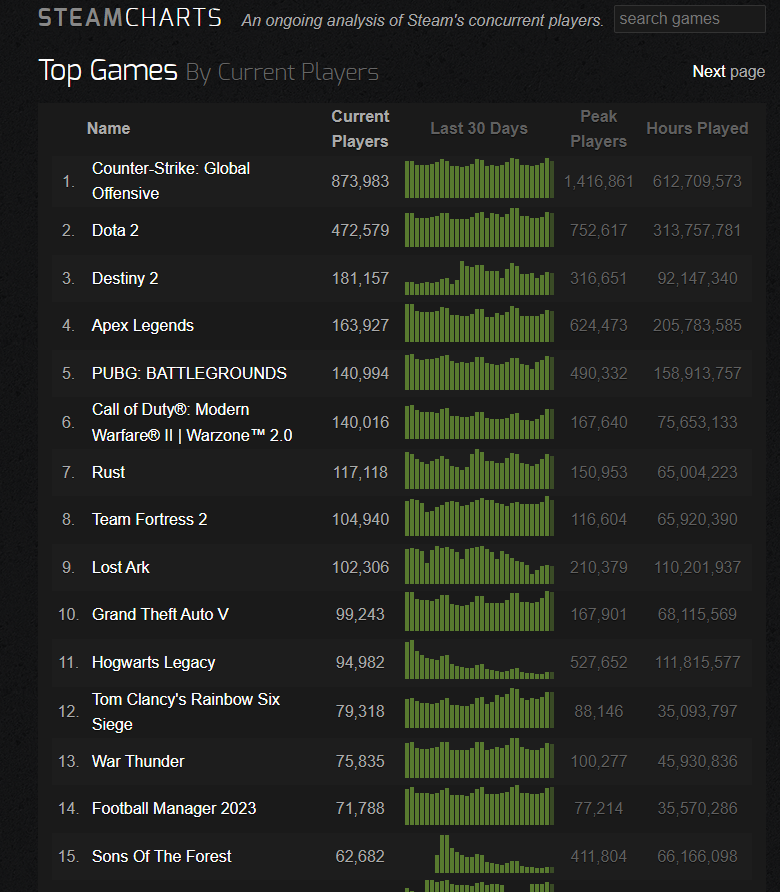780x892 pixels.
Task: Click PUBG: BATTLEGROUNDS game name
Action: (189, 373)
